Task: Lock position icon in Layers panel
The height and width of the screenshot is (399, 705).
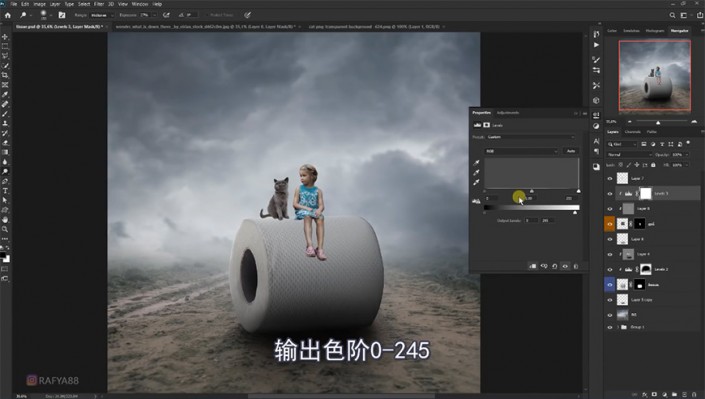Action: (x=637, y=165)
